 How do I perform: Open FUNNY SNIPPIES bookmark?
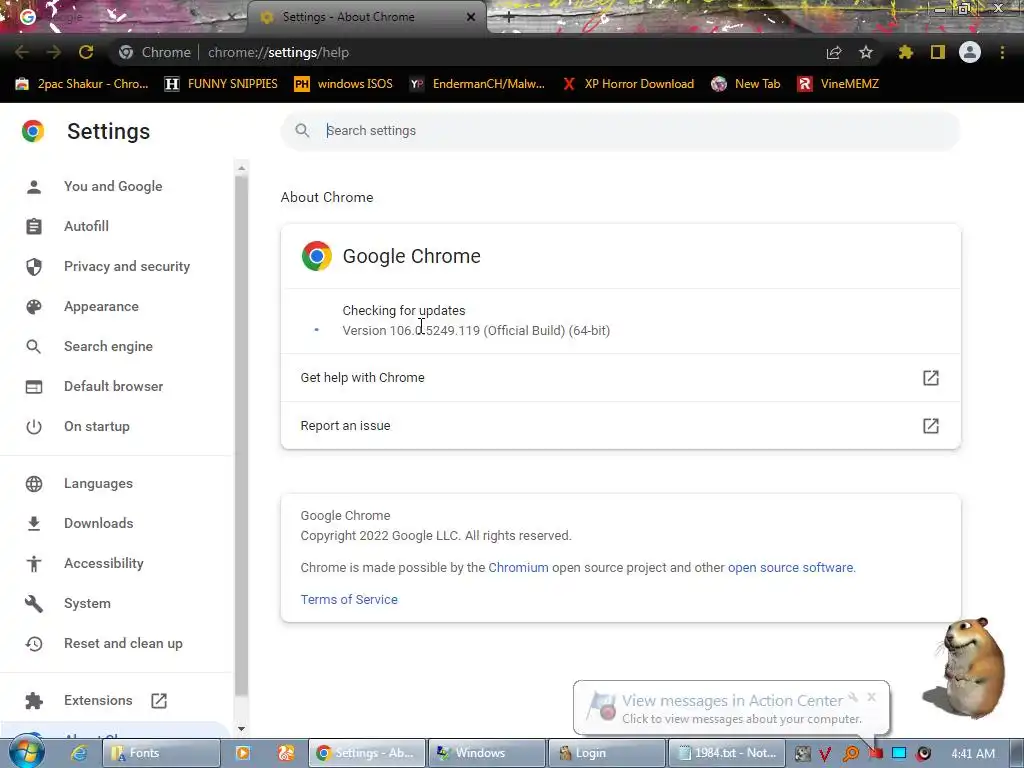(x=221, y=84)
